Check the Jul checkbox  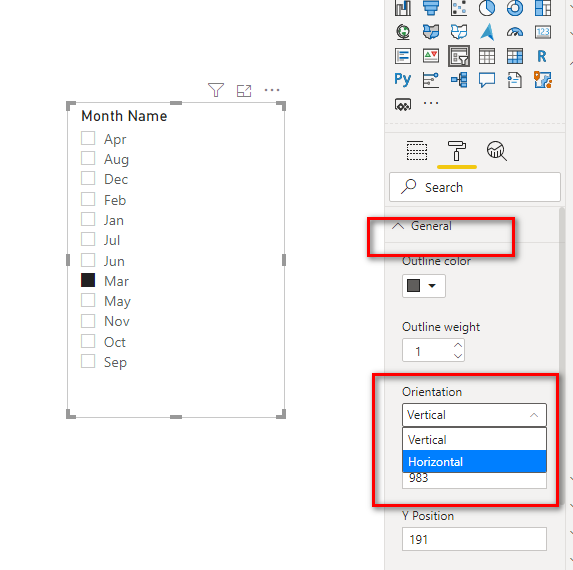[88, 240]
